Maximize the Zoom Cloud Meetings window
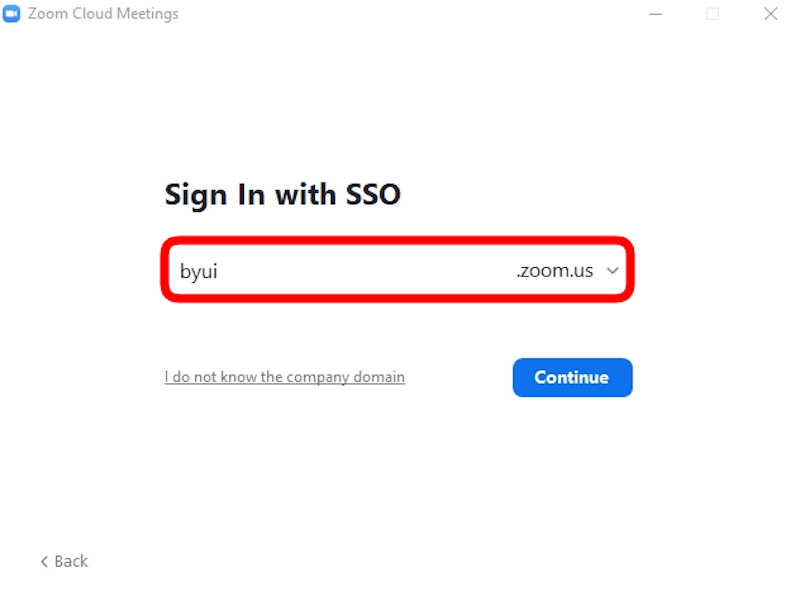800x601 pixels. 713,14
